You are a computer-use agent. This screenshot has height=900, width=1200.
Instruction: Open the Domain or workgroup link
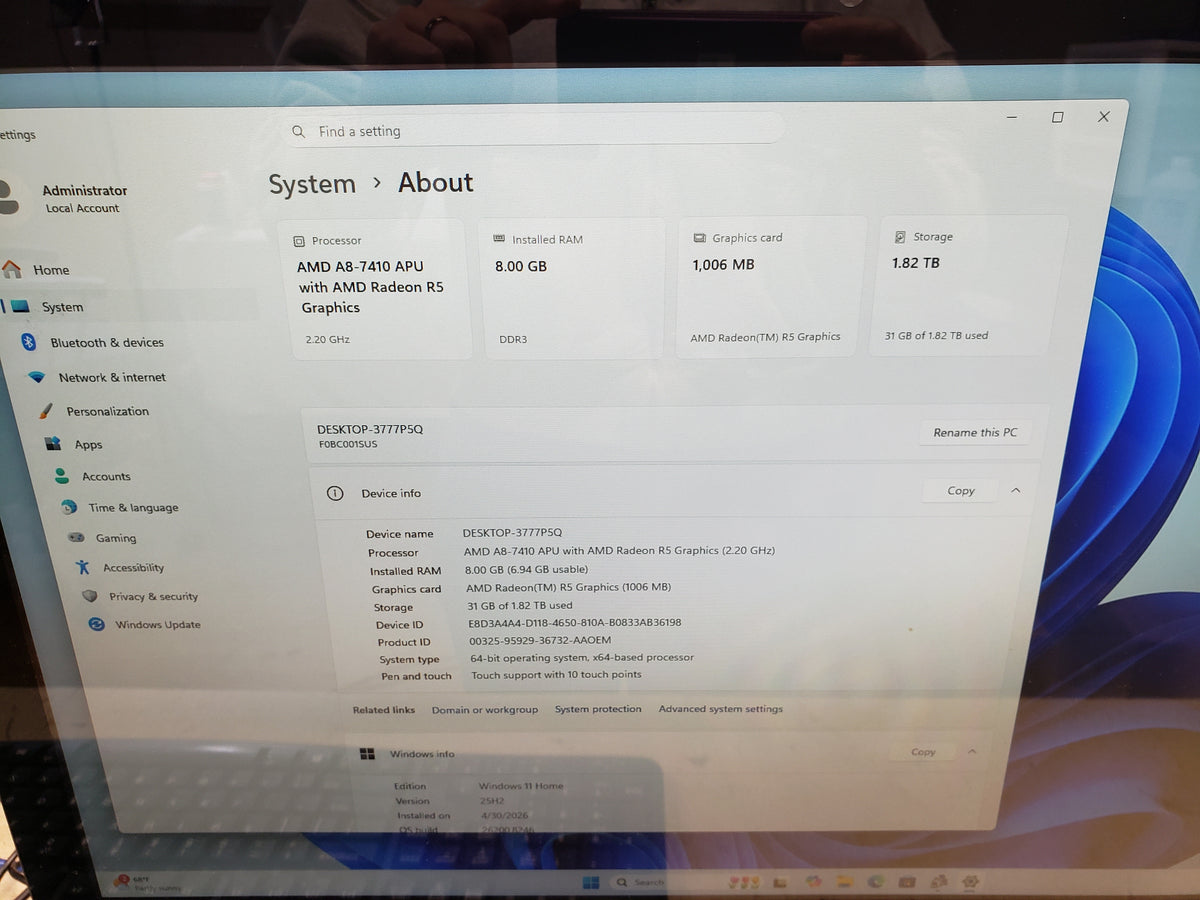click(x=485, y=710)
